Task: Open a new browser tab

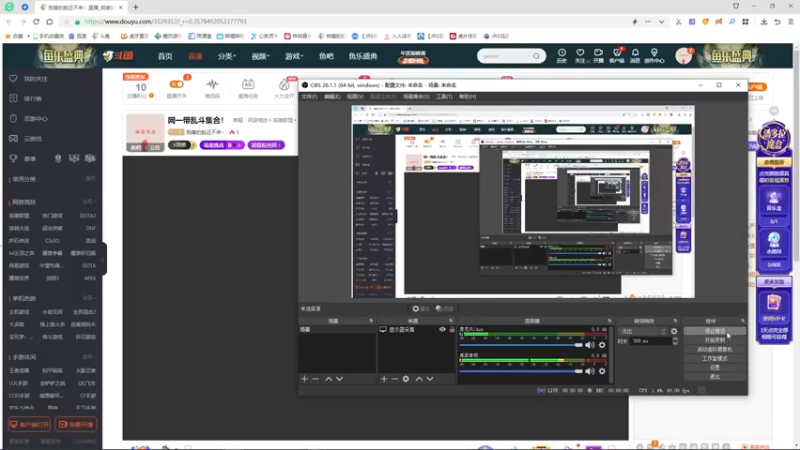Action: 136,7
